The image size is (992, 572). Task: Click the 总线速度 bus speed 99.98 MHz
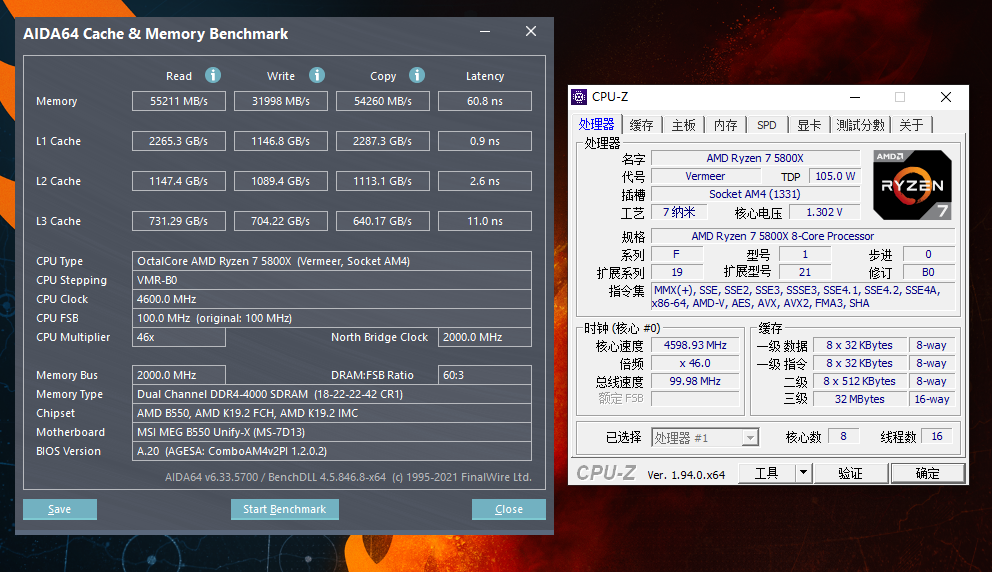[695, 382]
